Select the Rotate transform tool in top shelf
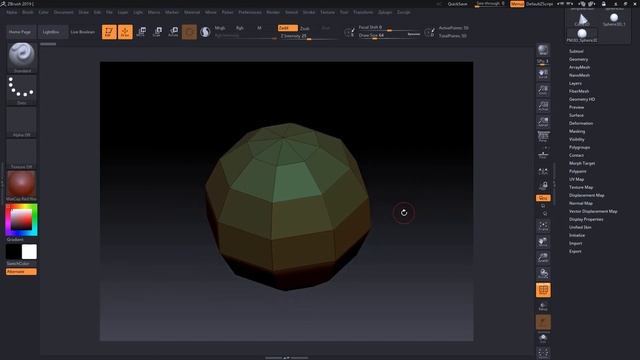The height and width of the screenshot is (360, 640). tap(173, 32)
